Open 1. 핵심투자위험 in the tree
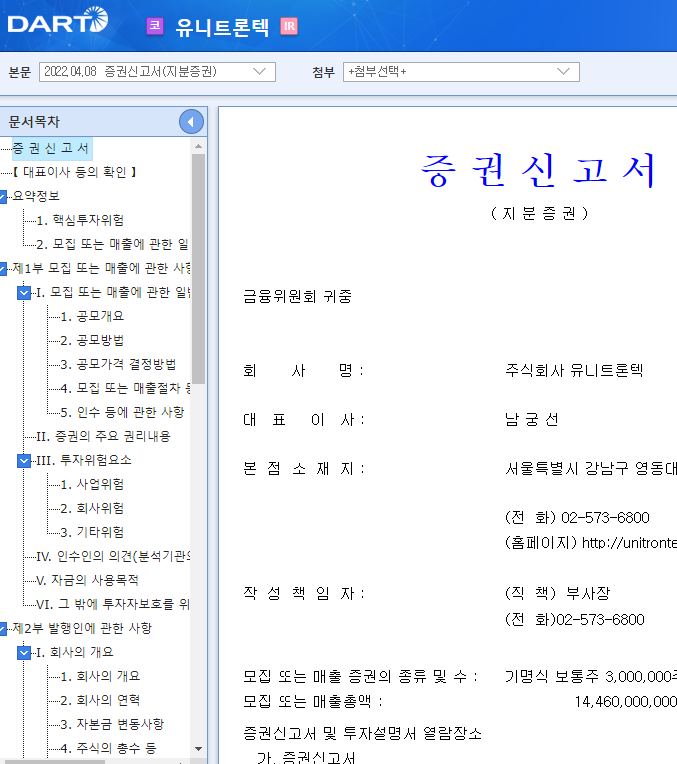677x764 pixels. [80, 220]
